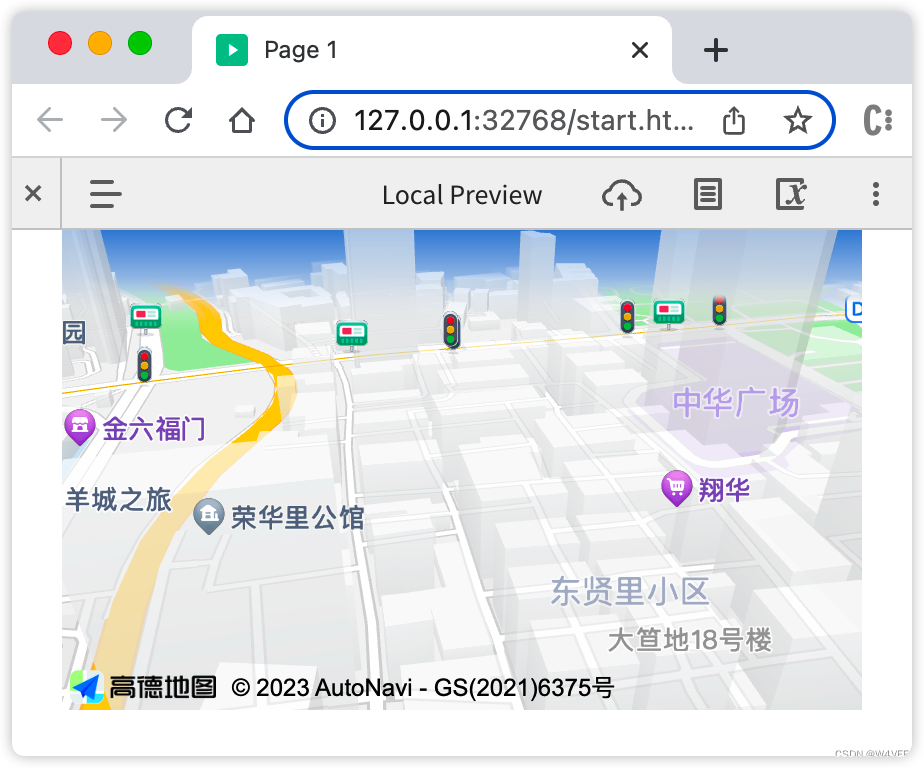Click the cloud upload icon
The height and width of the screenshot is (768, 924).
621,194
